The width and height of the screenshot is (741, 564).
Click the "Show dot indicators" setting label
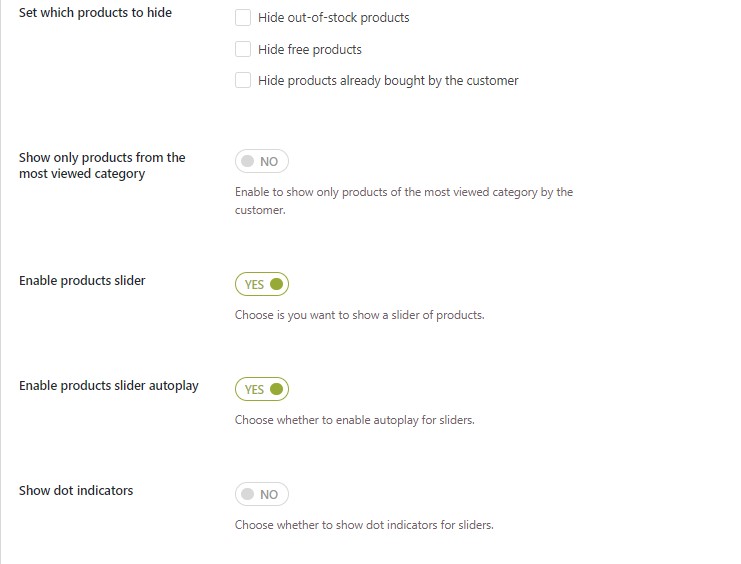76,491
